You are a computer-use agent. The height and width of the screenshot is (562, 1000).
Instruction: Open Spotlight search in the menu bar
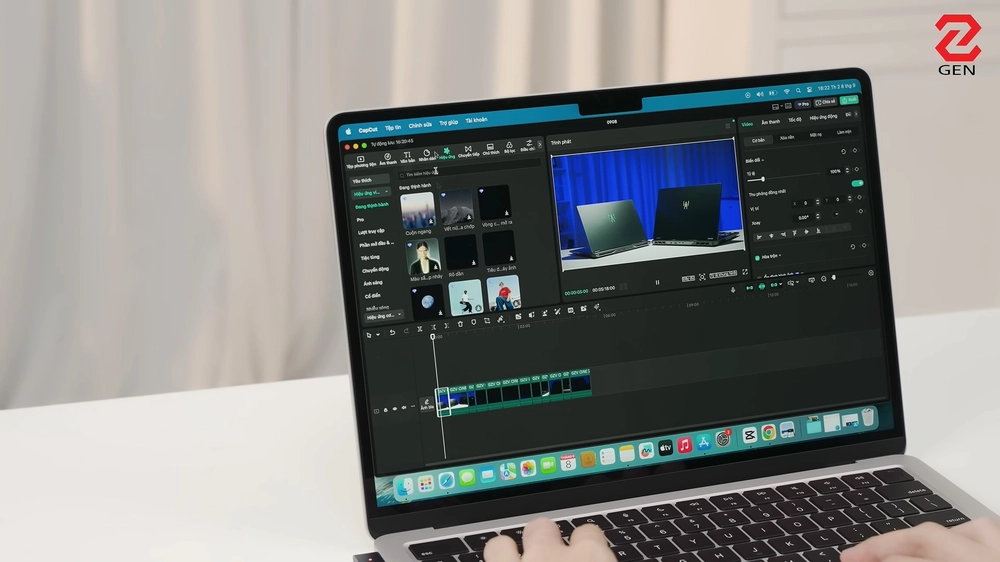[x=798, y=91]
